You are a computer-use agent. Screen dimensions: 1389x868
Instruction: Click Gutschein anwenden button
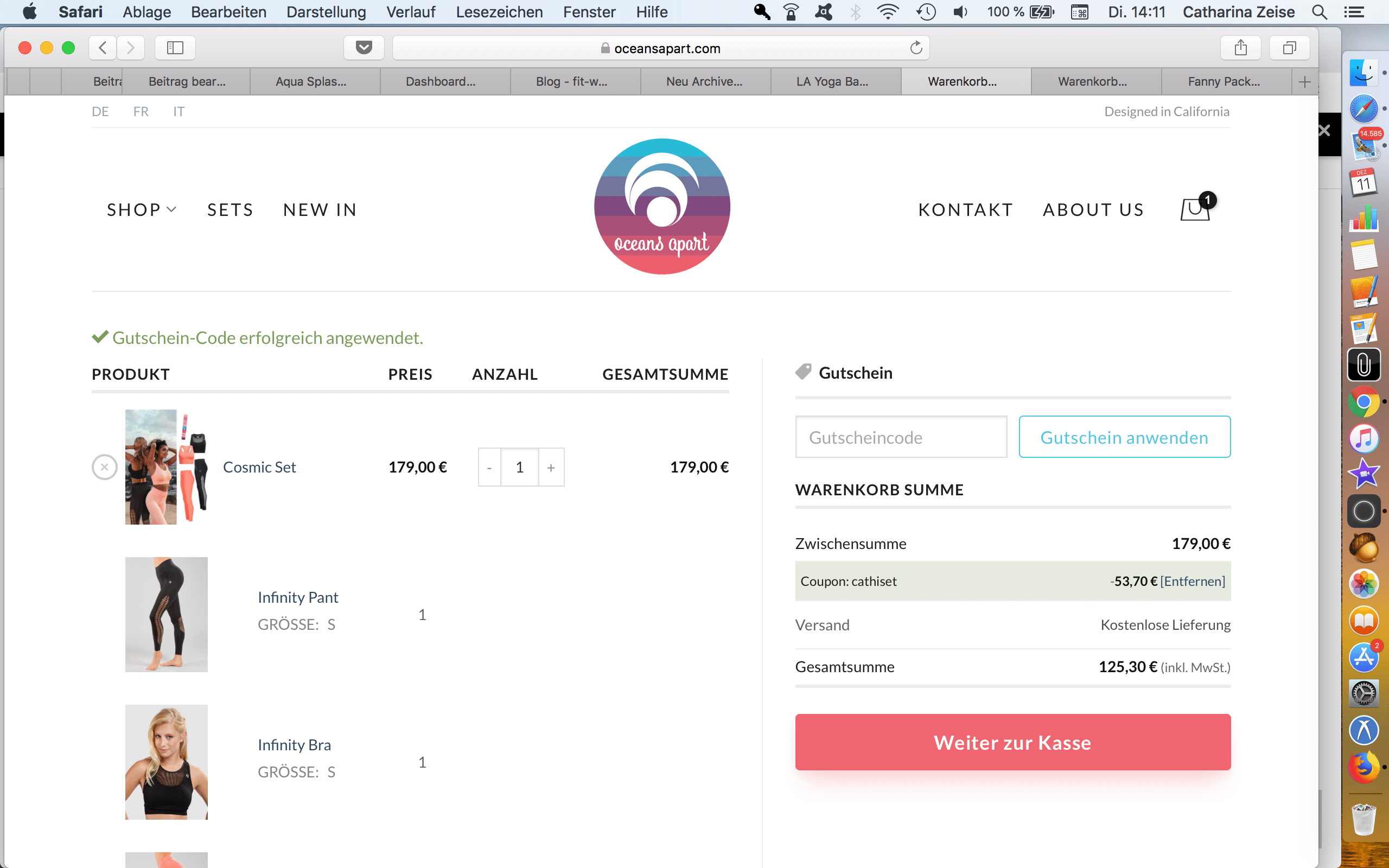tap(1124, 437)
